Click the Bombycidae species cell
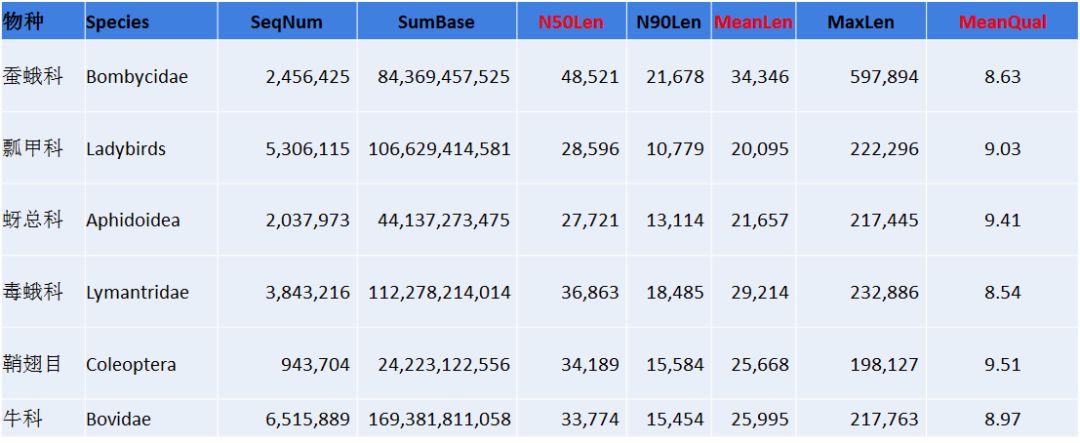Screen dimensions: 1080x443 pos(137,77)
